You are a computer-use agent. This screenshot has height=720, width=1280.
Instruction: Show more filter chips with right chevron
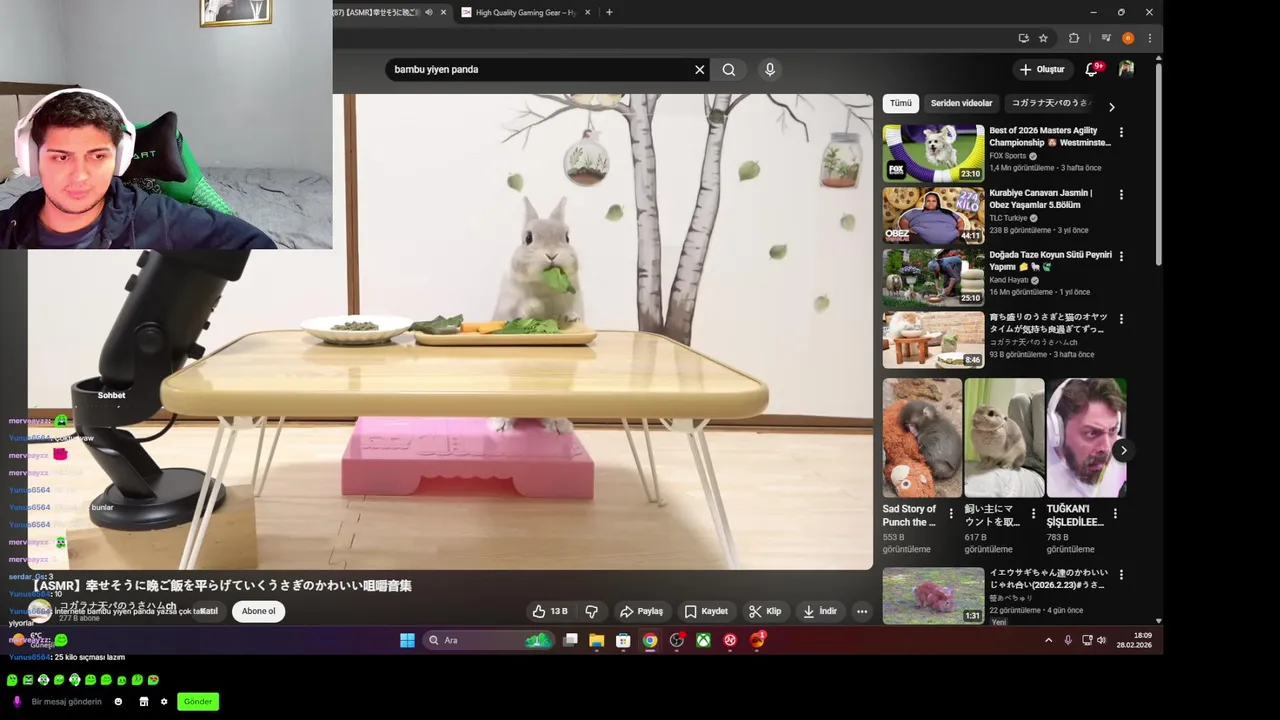(1111, 106)
